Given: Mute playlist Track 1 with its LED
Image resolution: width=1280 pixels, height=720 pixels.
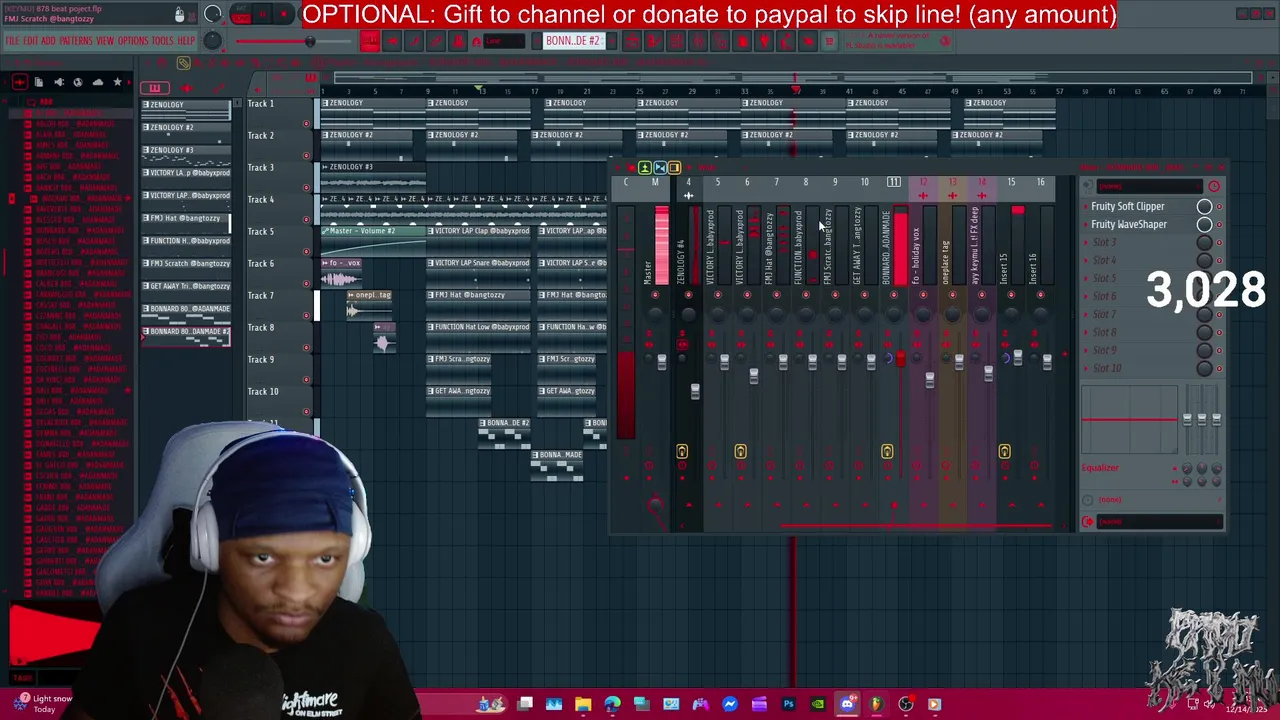Looking at the screenshot, I should [306, 123].
